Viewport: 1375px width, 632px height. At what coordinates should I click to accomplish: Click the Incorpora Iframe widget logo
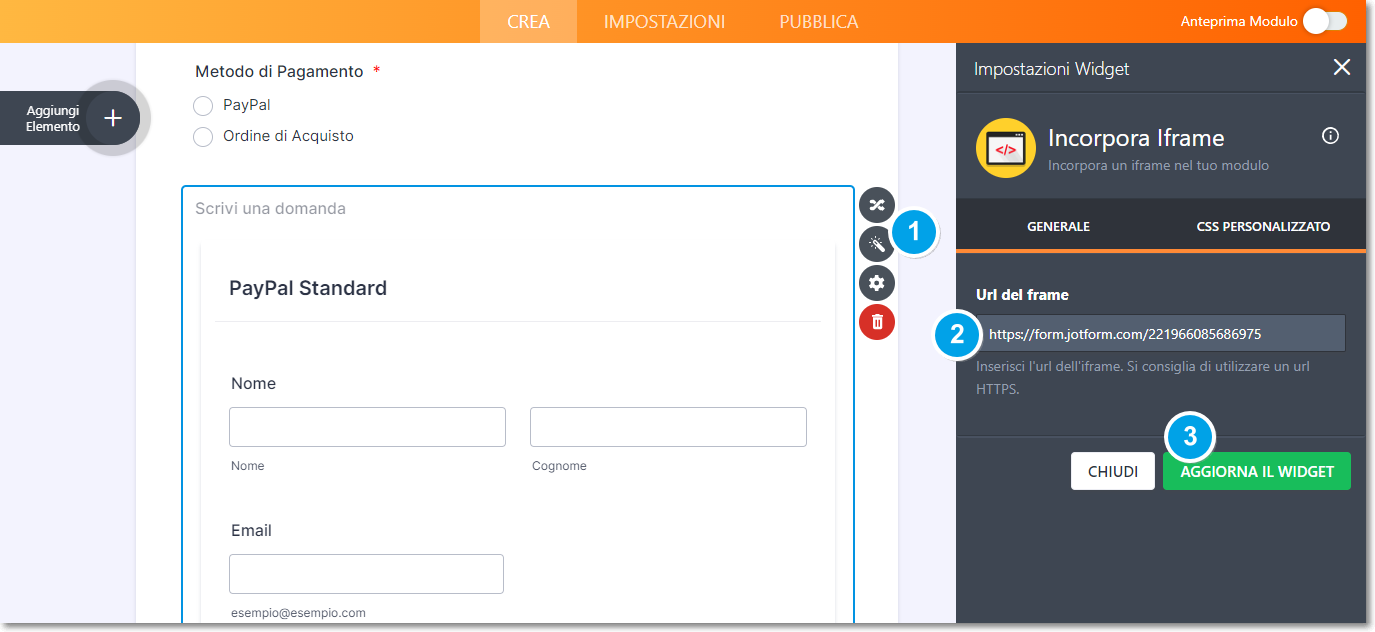coord(1006,148)
